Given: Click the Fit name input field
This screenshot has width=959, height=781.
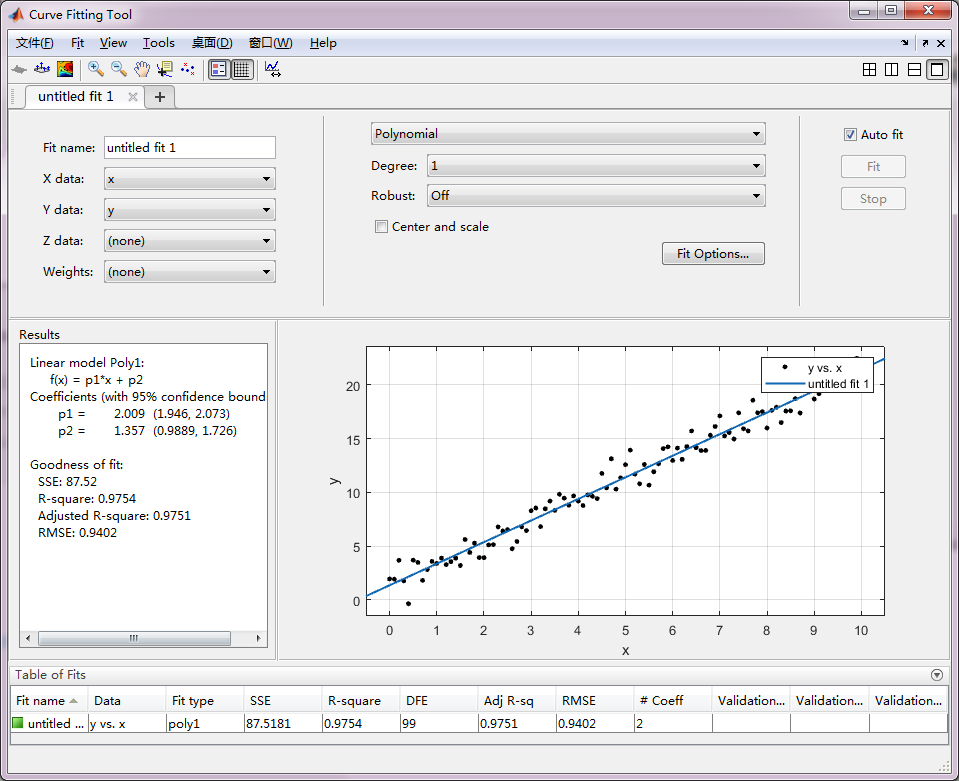Looking at the screenshot, I should coord(190,148).
